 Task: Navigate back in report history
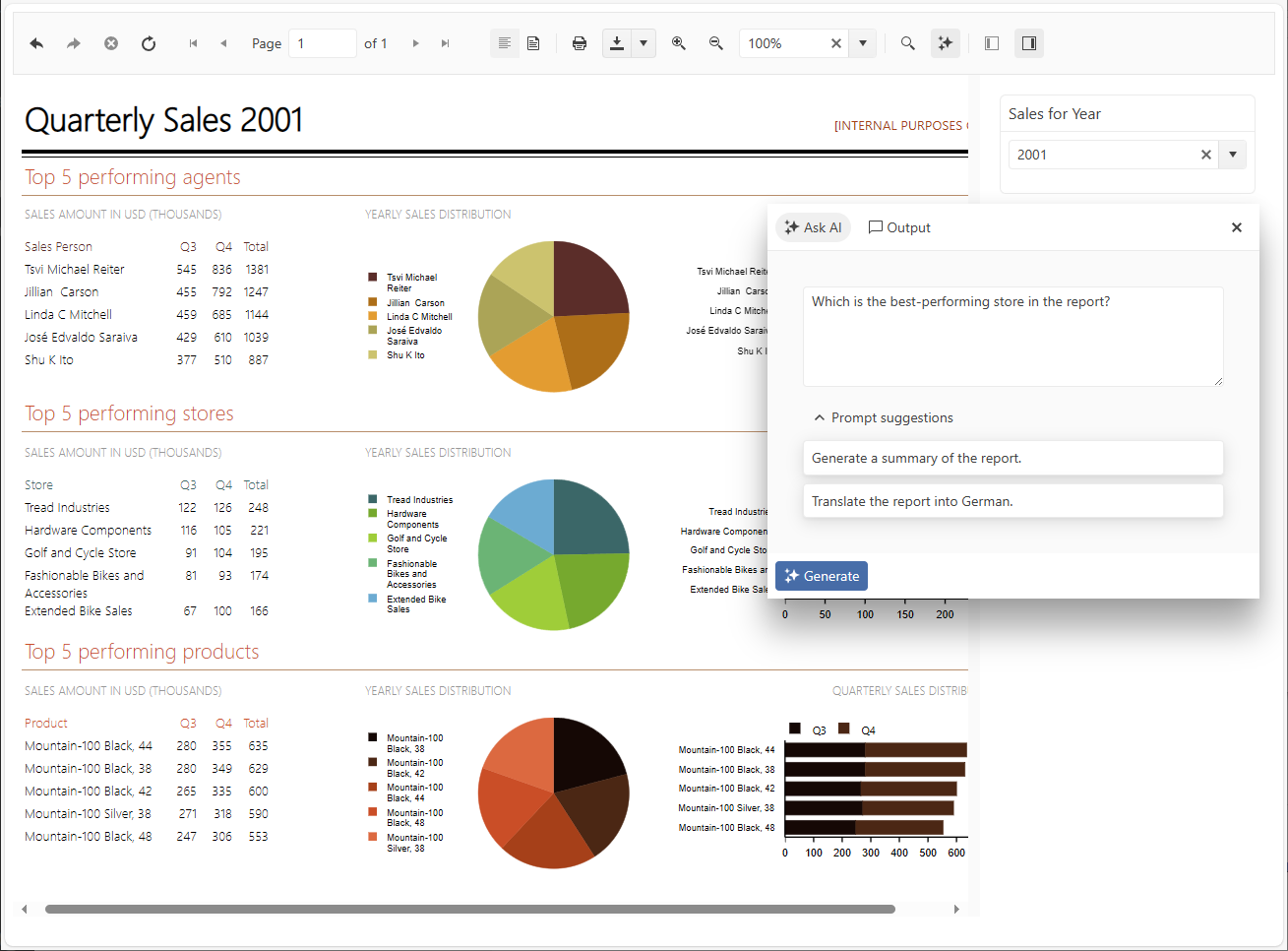pos(36,42)
